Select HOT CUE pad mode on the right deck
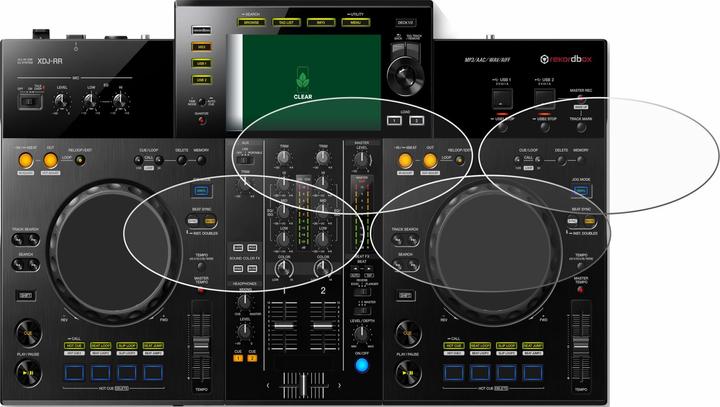Viewport: 720px width, 407px height. click(x=454, y=345)
